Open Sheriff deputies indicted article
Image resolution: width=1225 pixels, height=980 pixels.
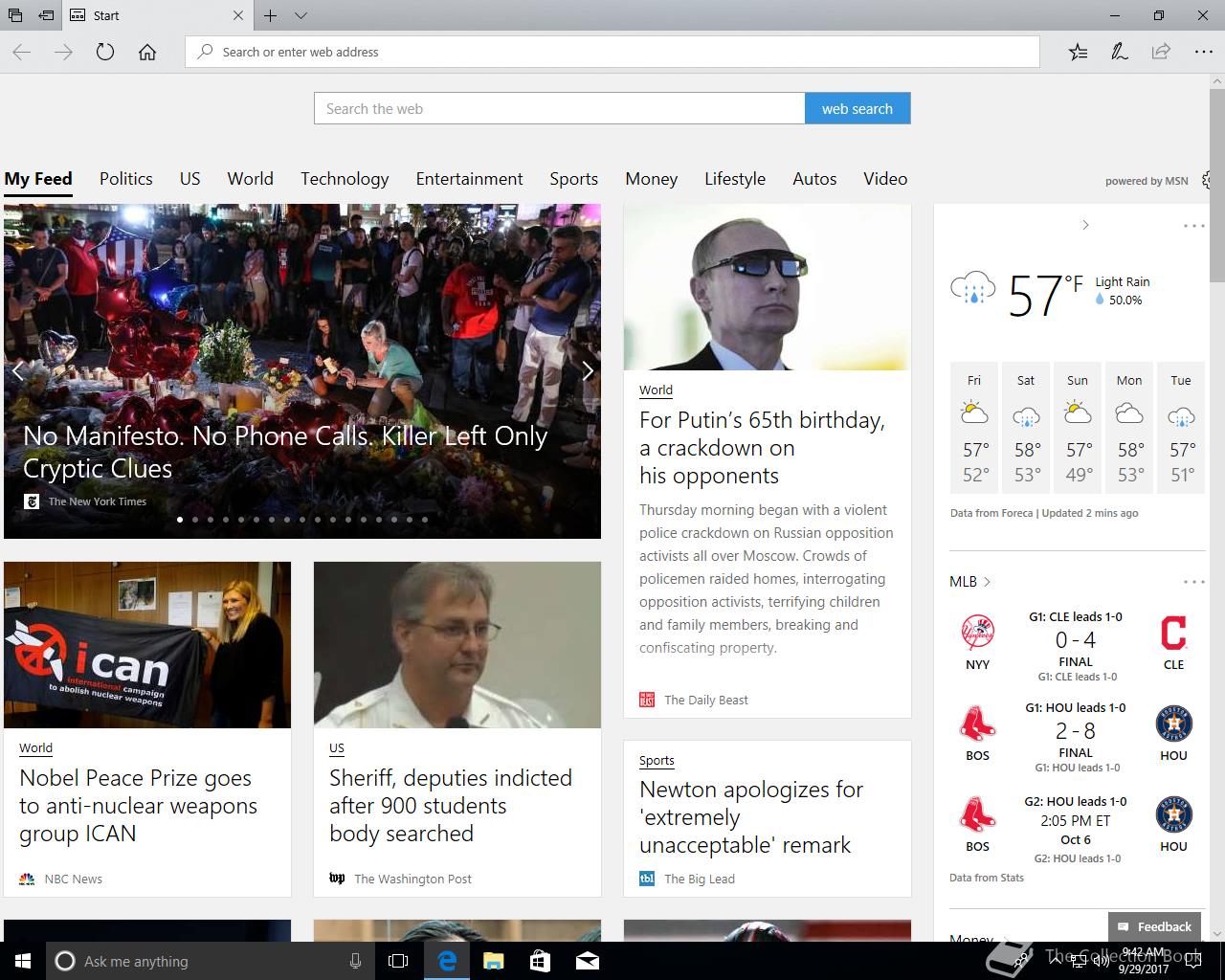point(451,806)
